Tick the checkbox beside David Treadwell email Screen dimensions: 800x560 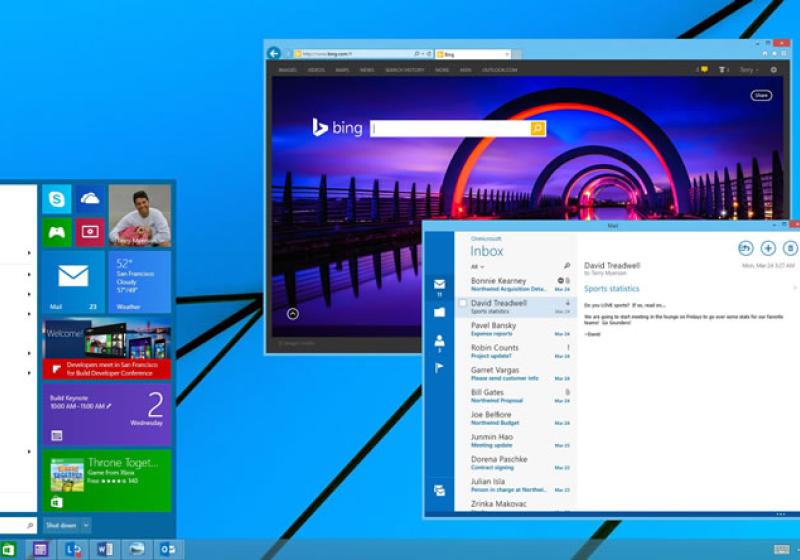point(462,302)
